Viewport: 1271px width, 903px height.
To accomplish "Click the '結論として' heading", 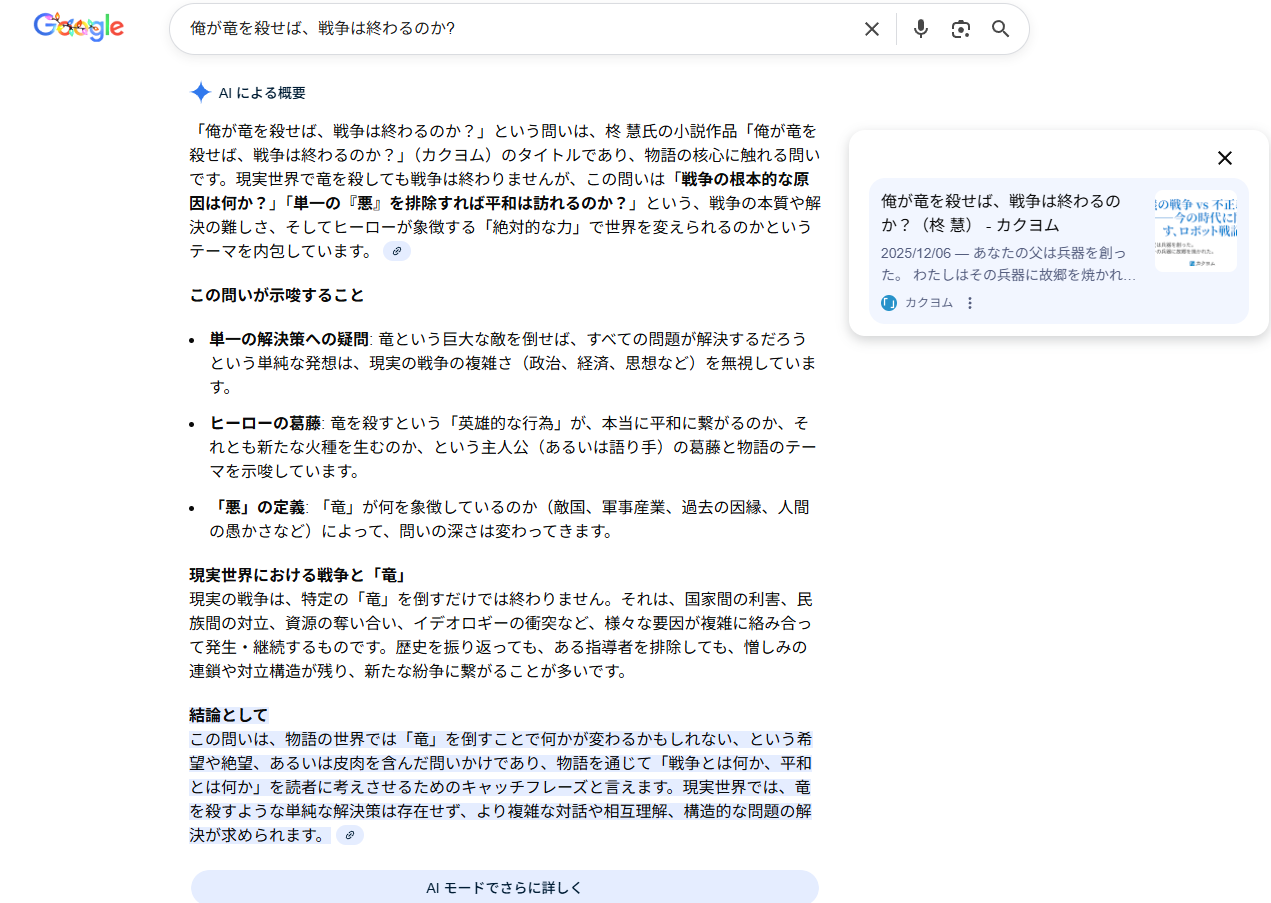I will coord(229,715).
